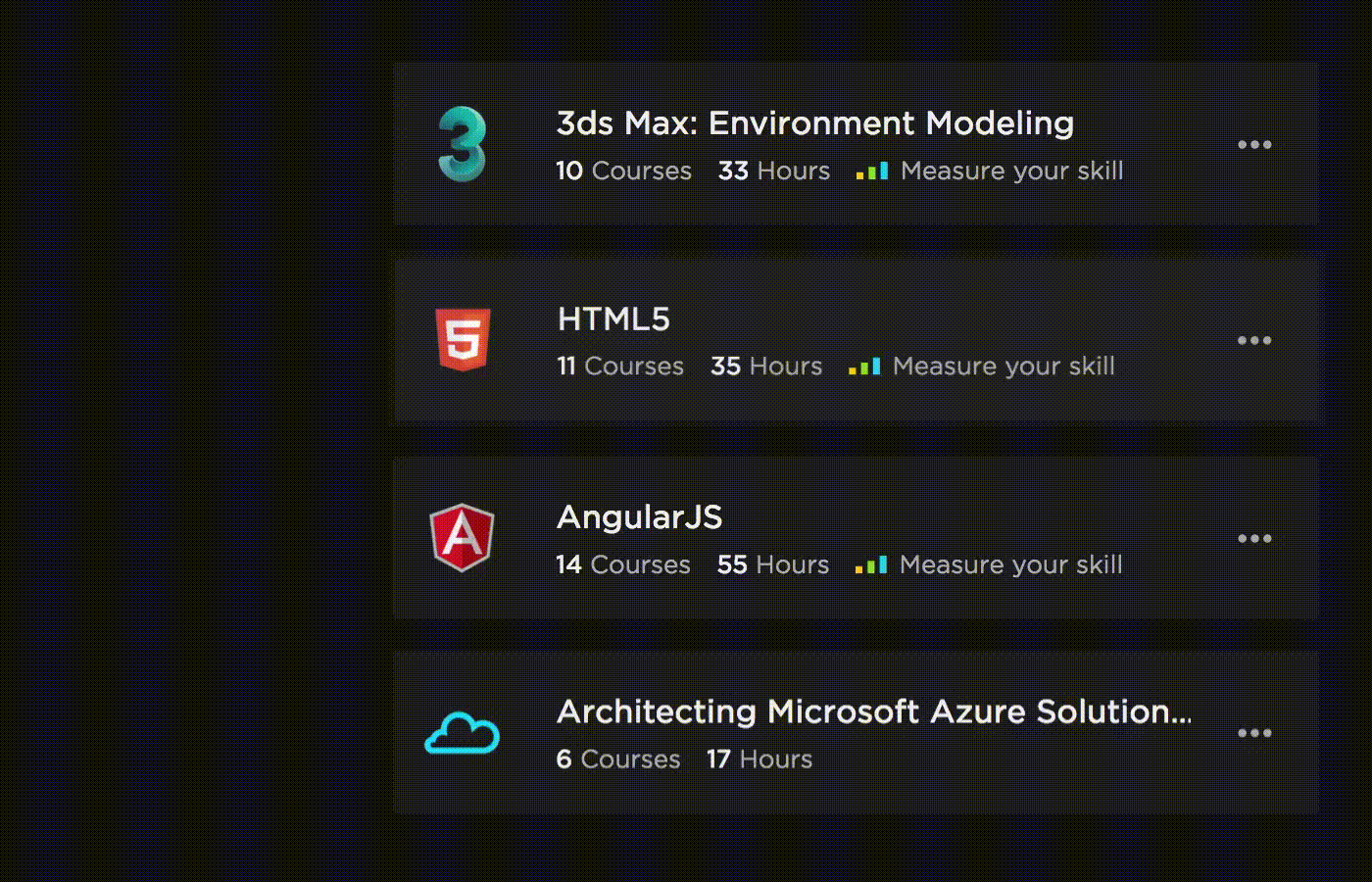The height and width of the screenshot is (882, 1372).
Task: Open the AngularJS path options menu
Action: coord(1254,539)
